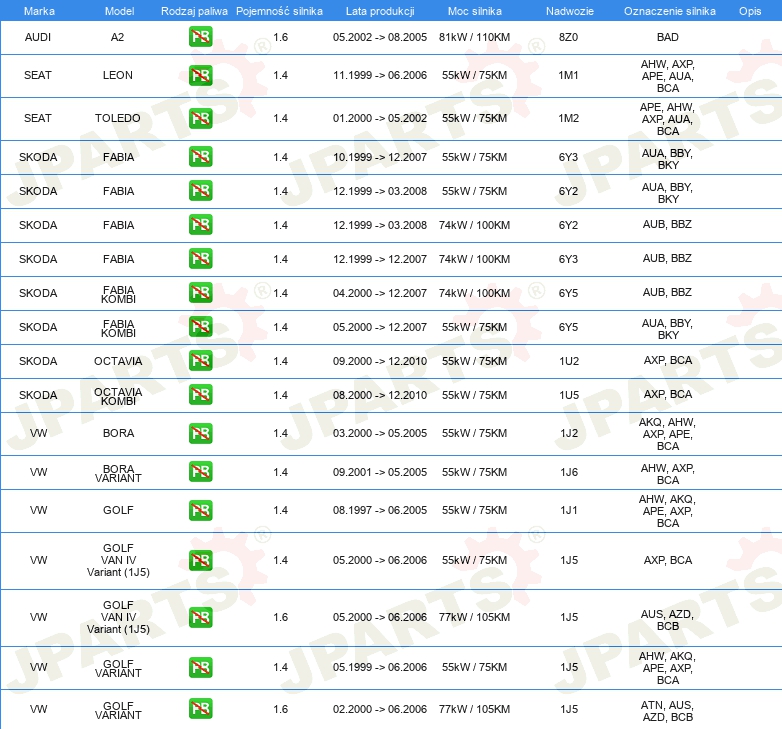The image size is (782, 729).
Task: Click the 1U2 body code cell
Action: 569,361
